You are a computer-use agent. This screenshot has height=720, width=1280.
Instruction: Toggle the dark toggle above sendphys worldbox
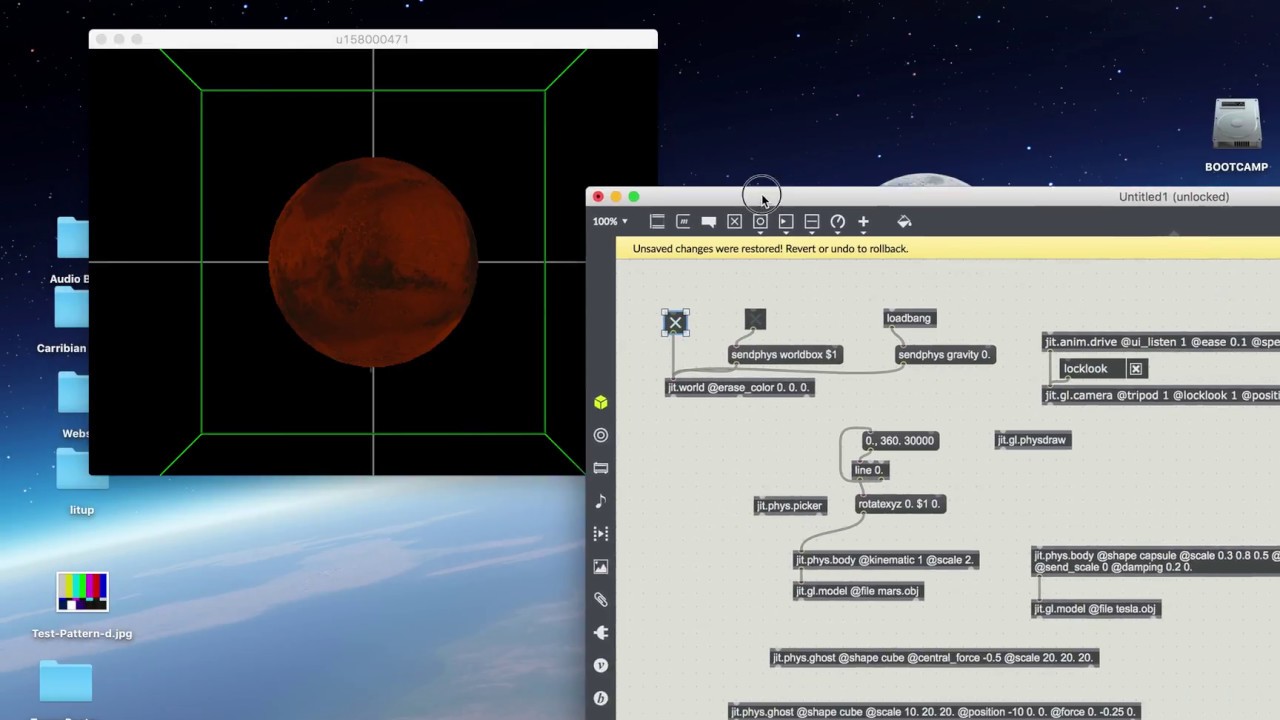click(x=755, y=319)
